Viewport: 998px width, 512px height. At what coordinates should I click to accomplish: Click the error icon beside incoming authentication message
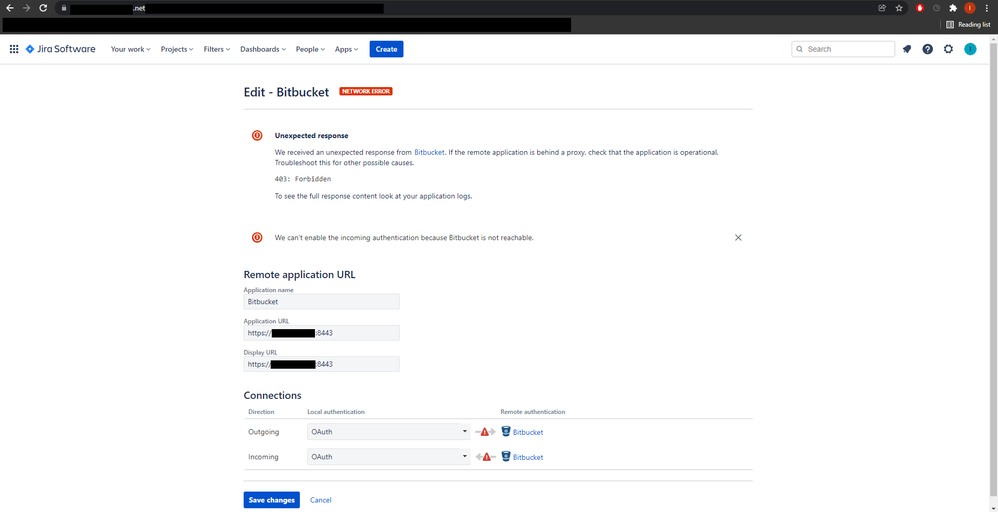[x=257, y=238]
